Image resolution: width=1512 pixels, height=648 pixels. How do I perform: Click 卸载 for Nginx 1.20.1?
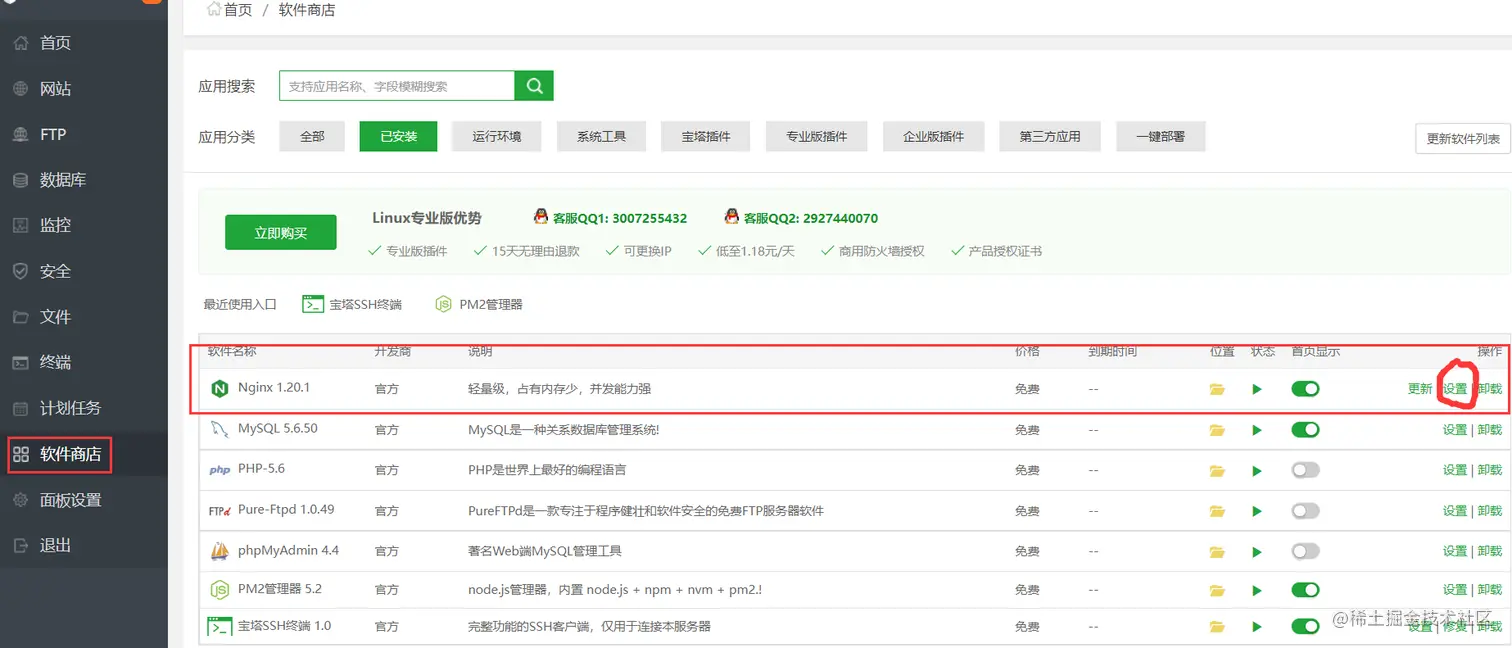tap(1490, 389)
